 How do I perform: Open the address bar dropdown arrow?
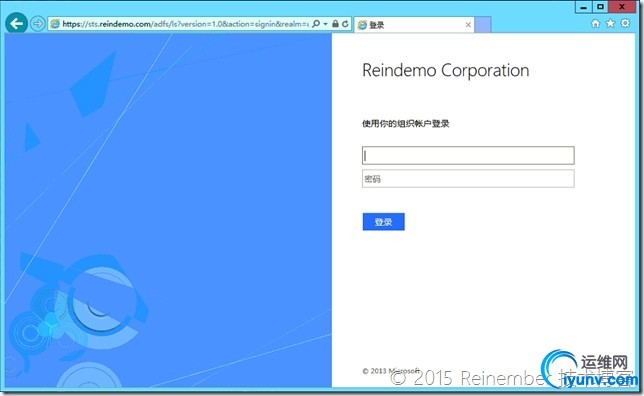[325, 24]
